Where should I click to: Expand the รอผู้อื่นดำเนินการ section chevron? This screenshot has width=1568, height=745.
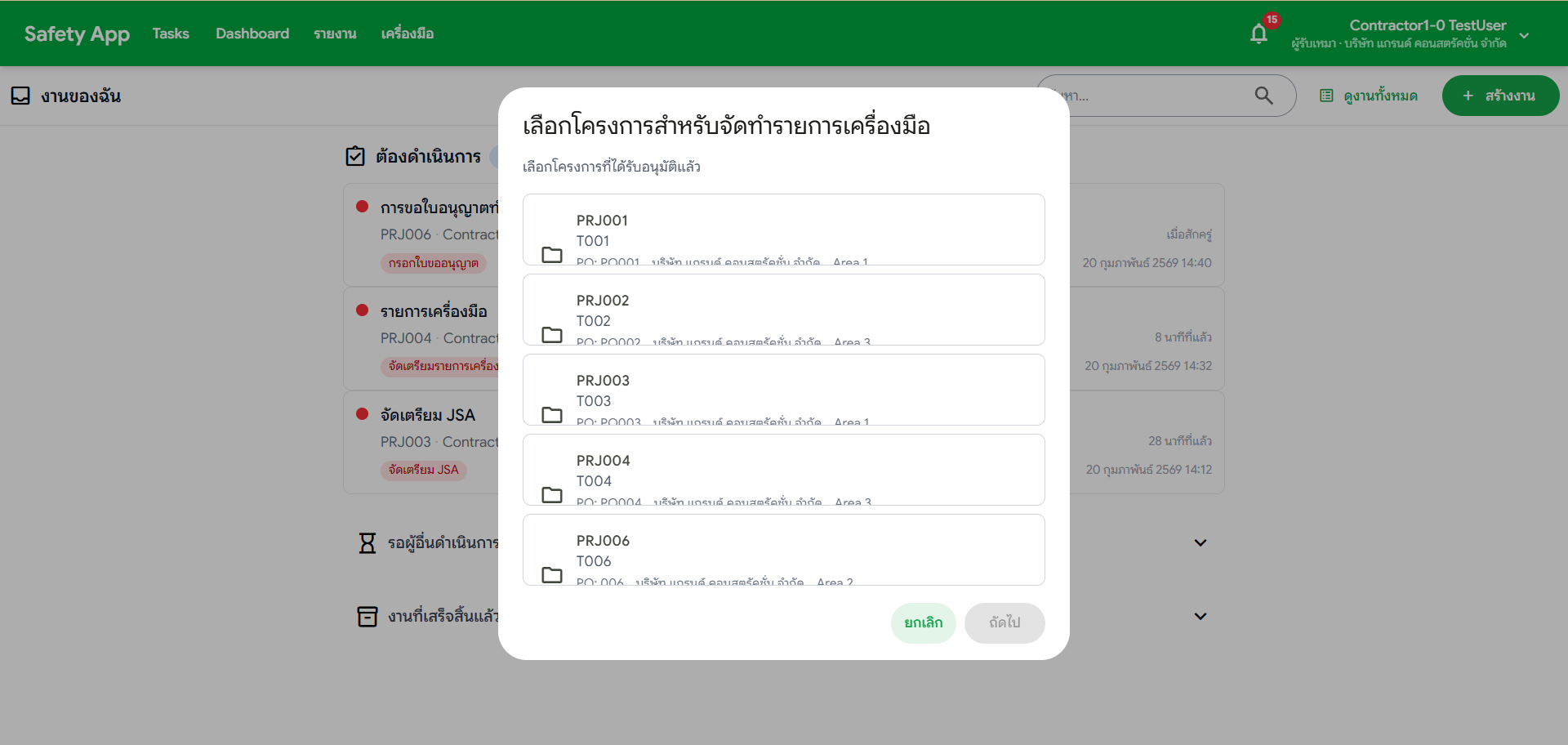click(x=1200, y=542)
